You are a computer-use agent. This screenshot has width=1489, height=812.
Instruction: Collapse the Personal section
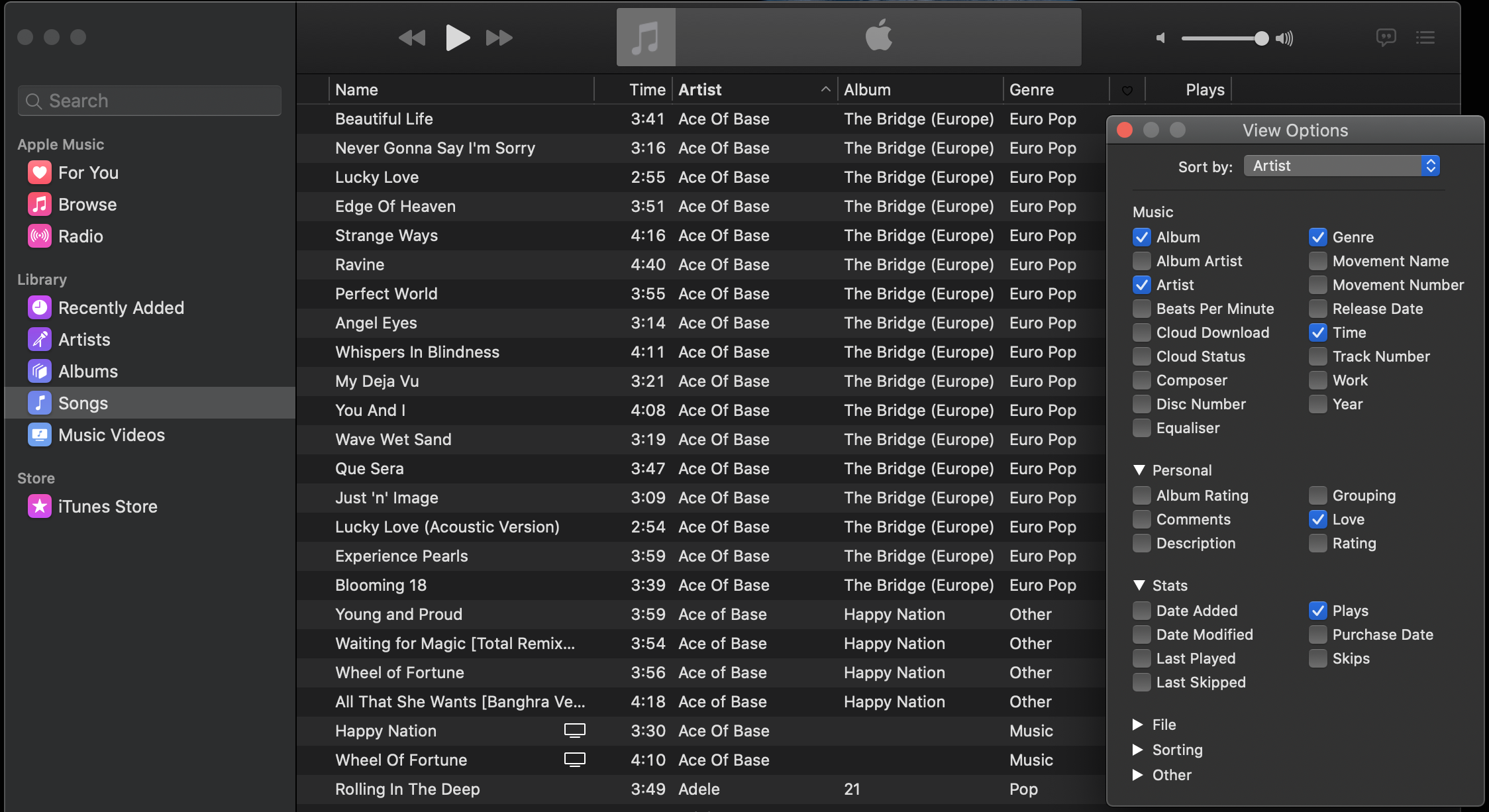point(1139,470)
